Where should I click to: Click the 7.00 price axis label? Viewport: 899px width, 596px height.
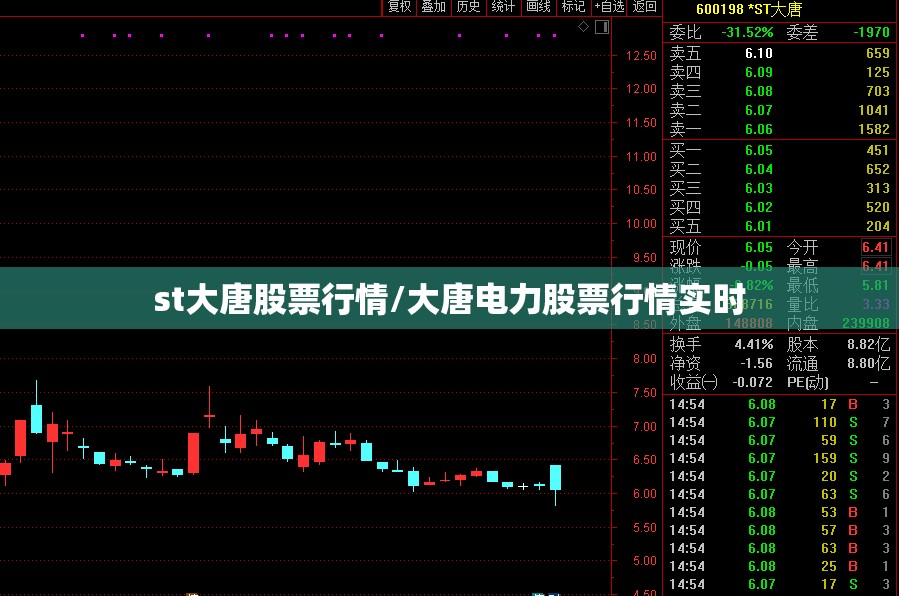pos(644,426)
